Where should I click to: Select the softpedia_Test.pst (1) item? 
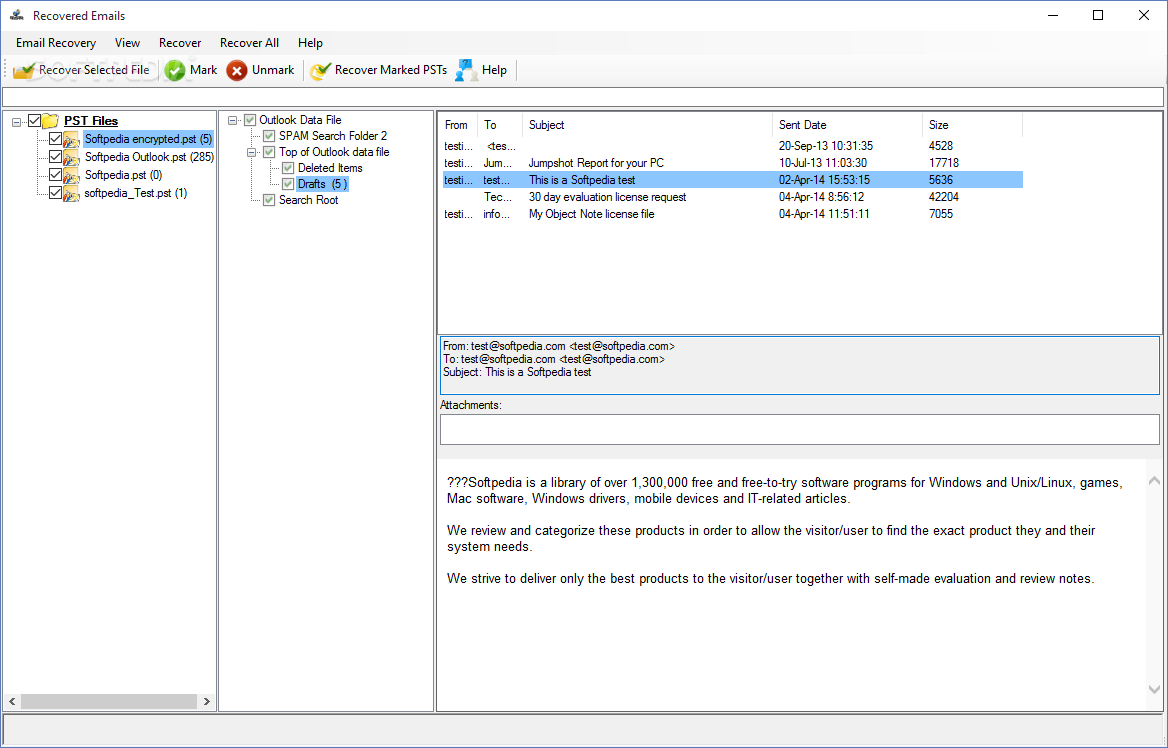[x=135, y=193]
